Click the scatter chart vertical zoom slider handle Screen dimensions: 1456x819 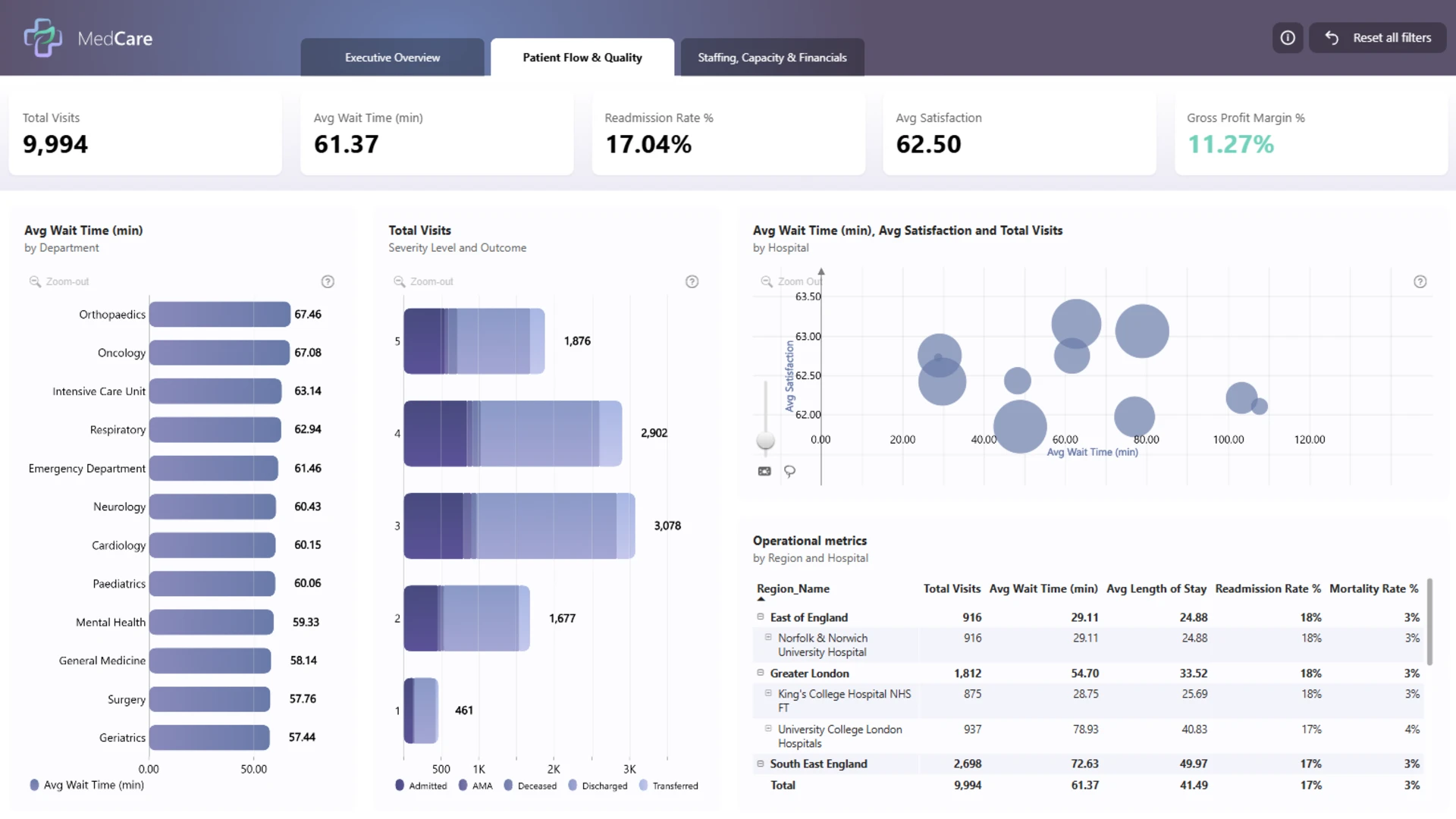point(766,441)
